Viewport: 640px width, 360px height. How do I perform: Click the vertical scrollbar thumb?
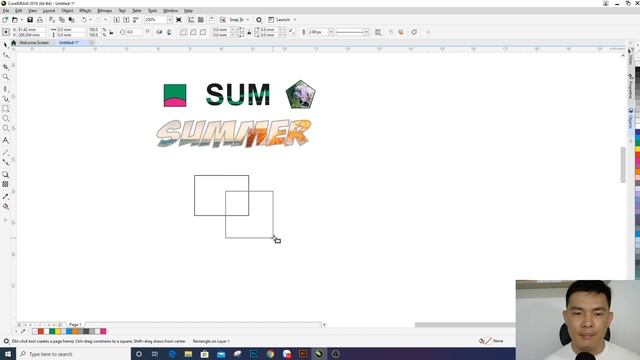click(623, 165)
